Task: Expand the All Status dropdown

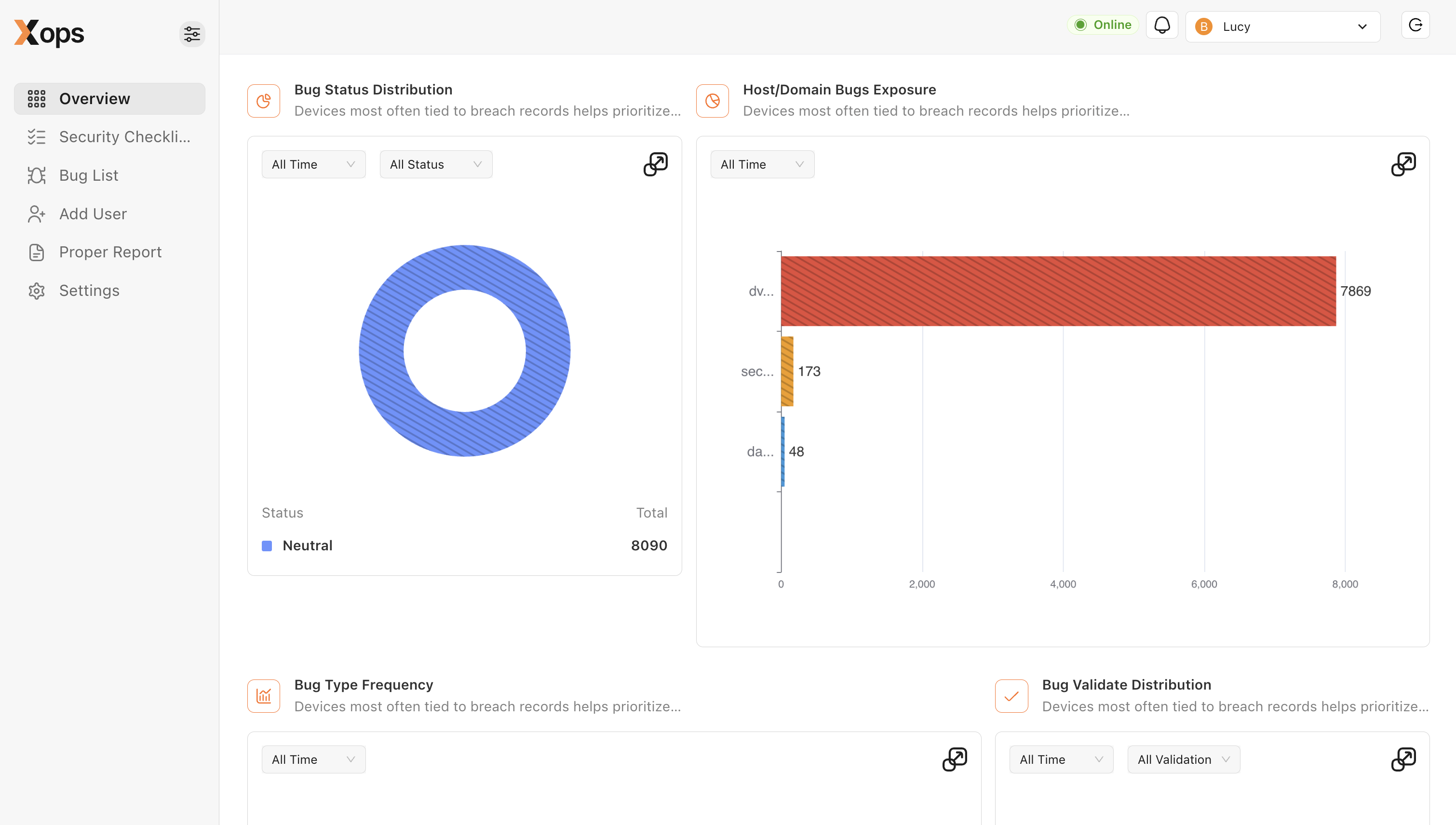Action: [435, 164]
